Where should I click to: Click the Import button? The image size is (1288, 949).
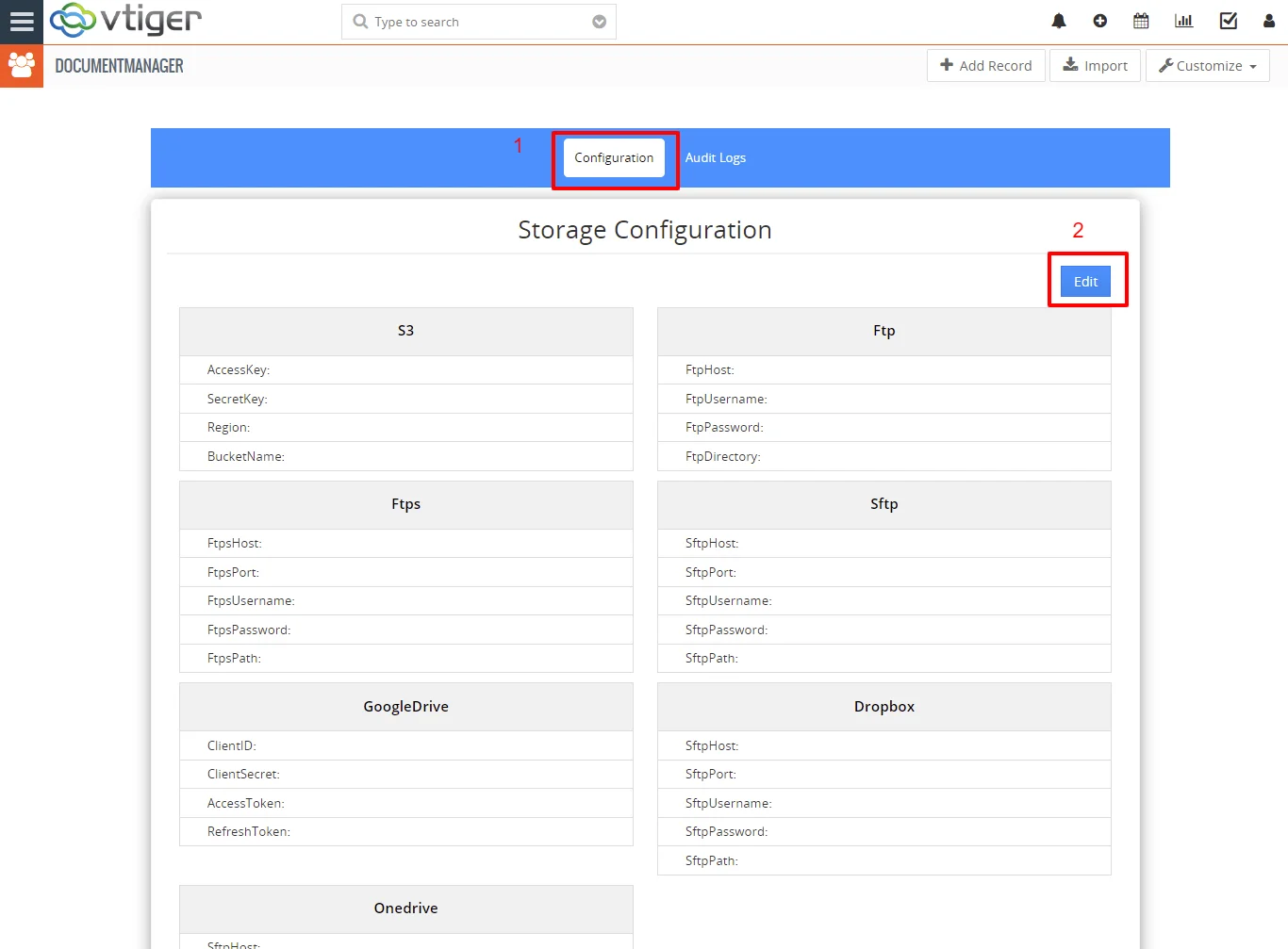coord(1095,66)
